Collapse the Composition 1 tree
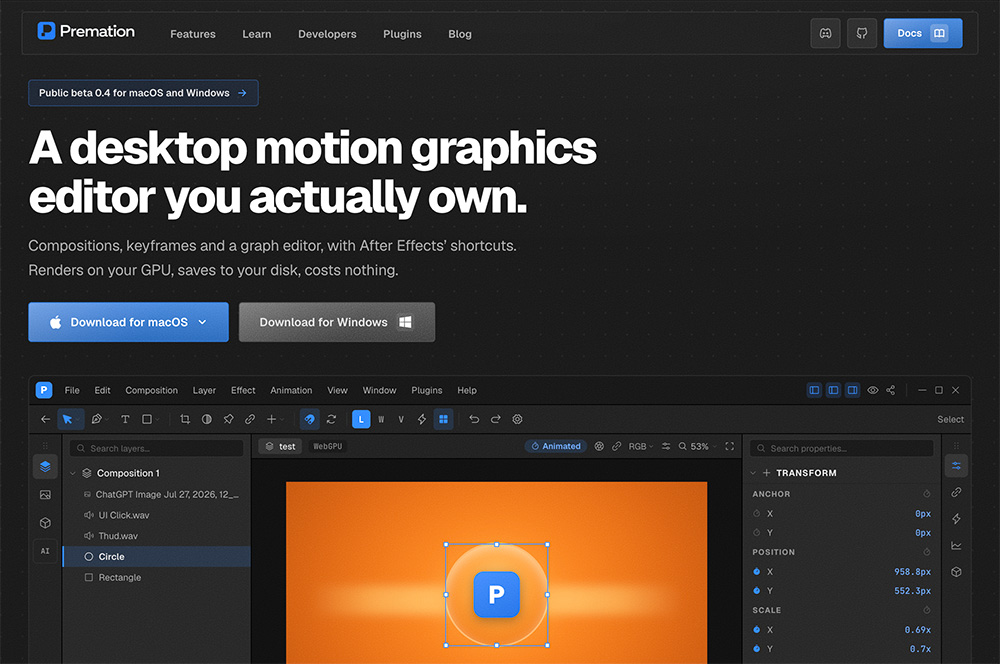The width and height of the screenshot is (1000, 664). (73, 473)
